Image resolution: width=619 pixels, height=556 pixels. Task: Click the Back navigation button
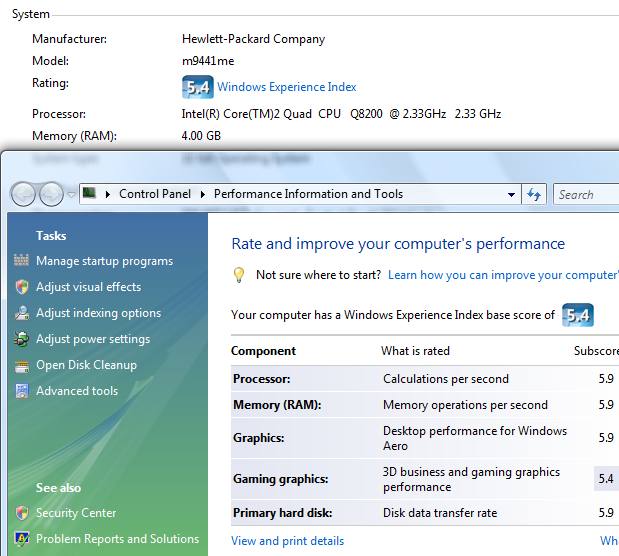click(x=23, y=194)
